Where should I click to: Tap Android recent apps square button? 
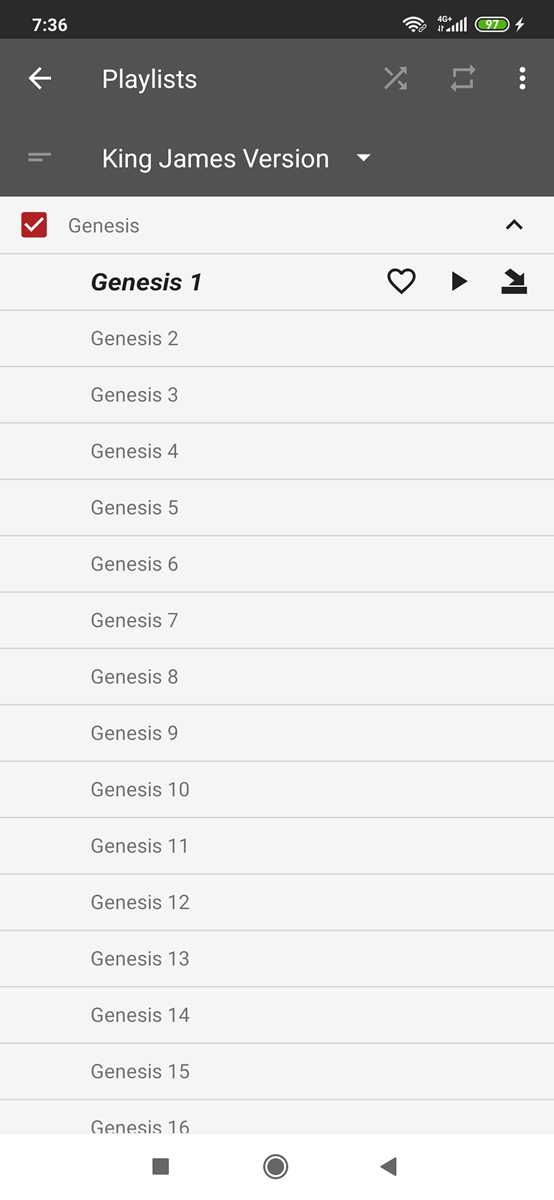[x=160, y=1166]
